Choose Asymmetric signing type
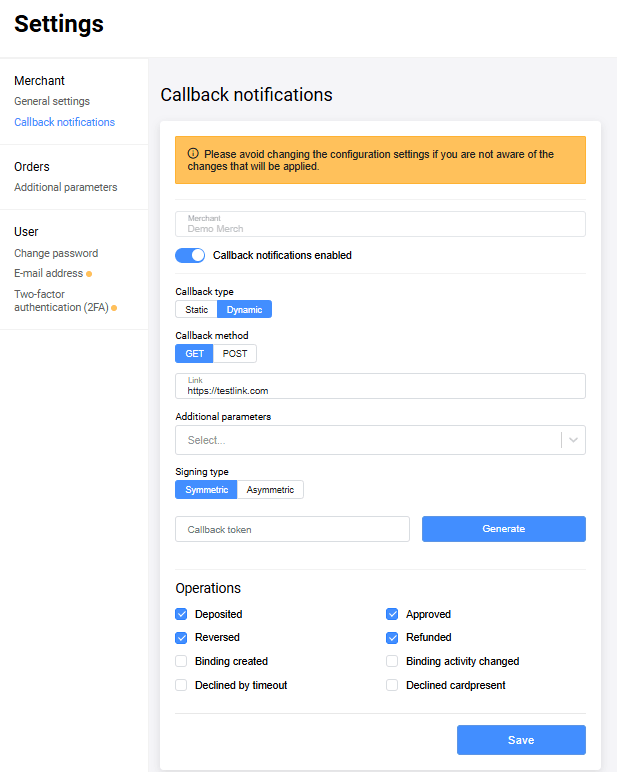The height and width of the screenshot is (772, 617). 270,490
